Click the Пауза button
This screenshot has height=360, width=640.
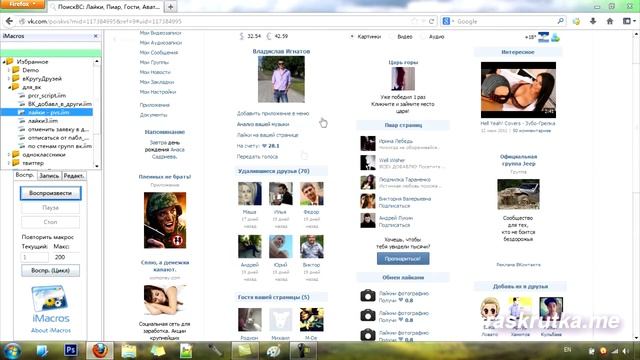tap(51, 208)
